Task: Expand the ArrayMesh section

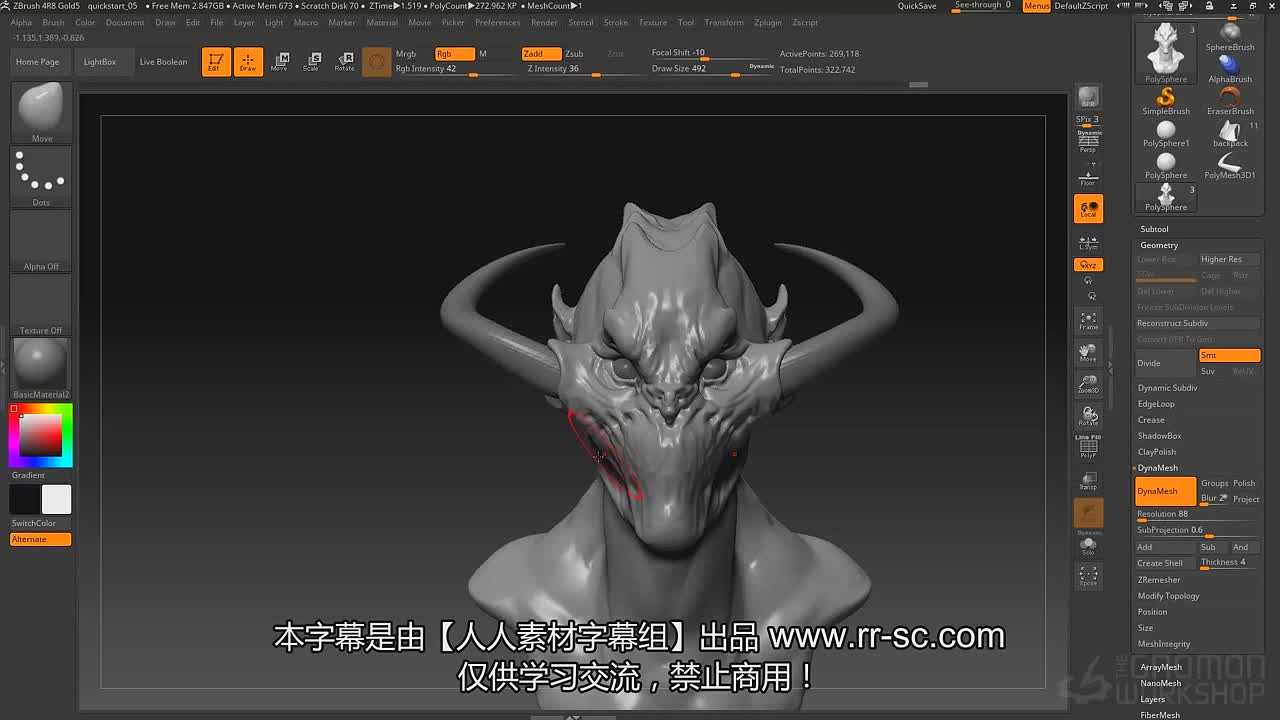Action: click(1161, 667)
